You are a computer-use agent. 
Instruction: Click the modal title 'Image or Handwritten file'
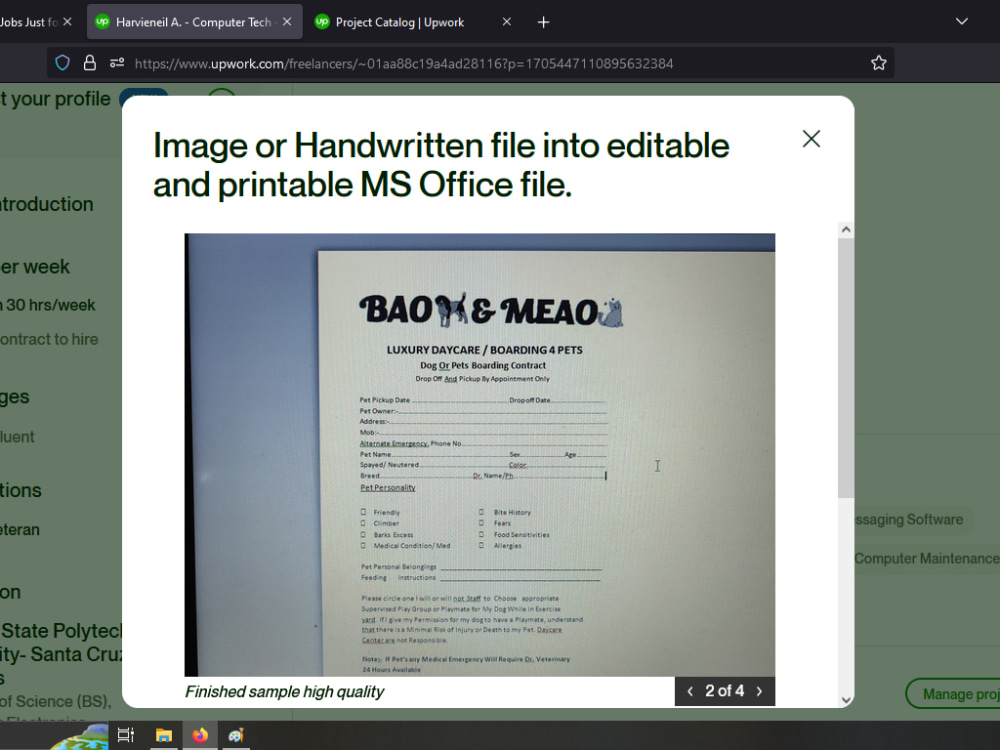[x=441, y=165]
